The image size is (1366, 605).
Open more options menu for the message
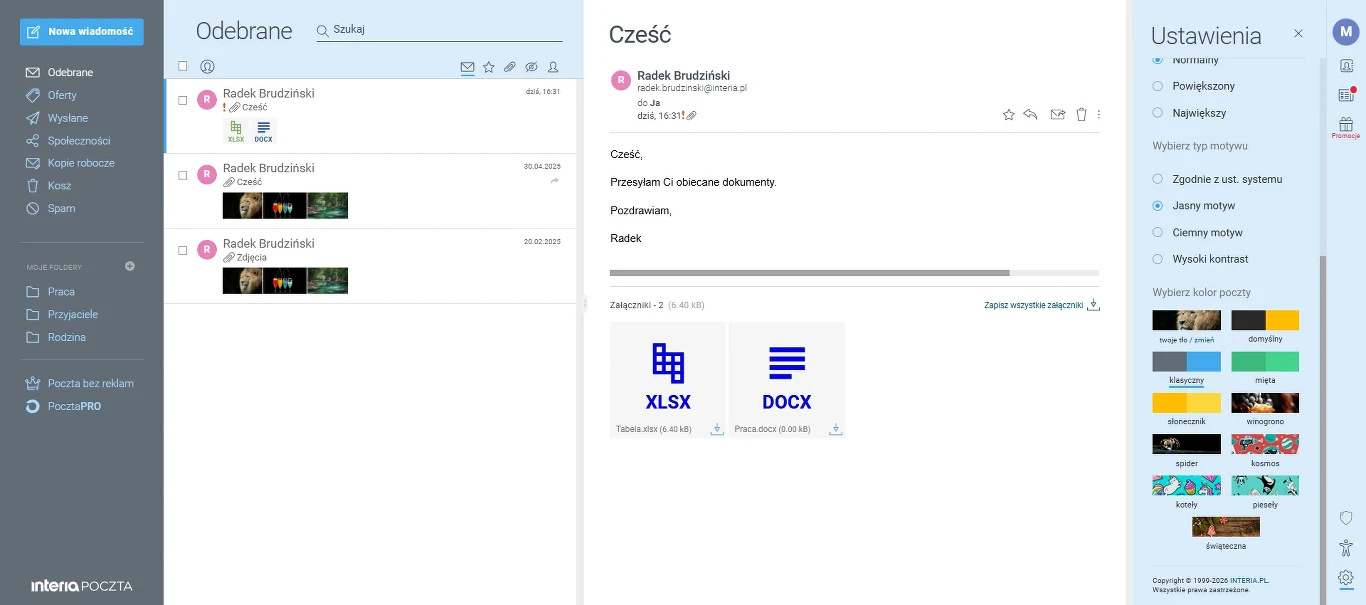[1099, 115]
